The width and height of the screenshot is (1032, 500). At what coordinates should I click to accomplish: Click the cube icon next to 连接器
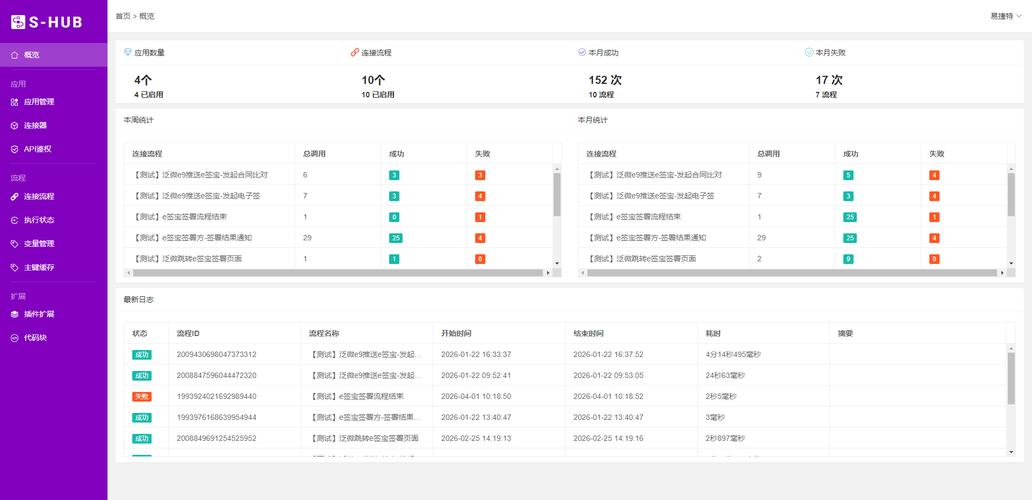click(x=14, y=126)
